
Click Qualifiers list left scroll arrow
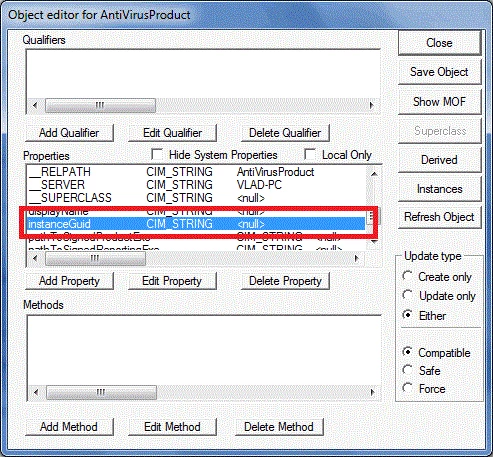click(x=35, y=105)
